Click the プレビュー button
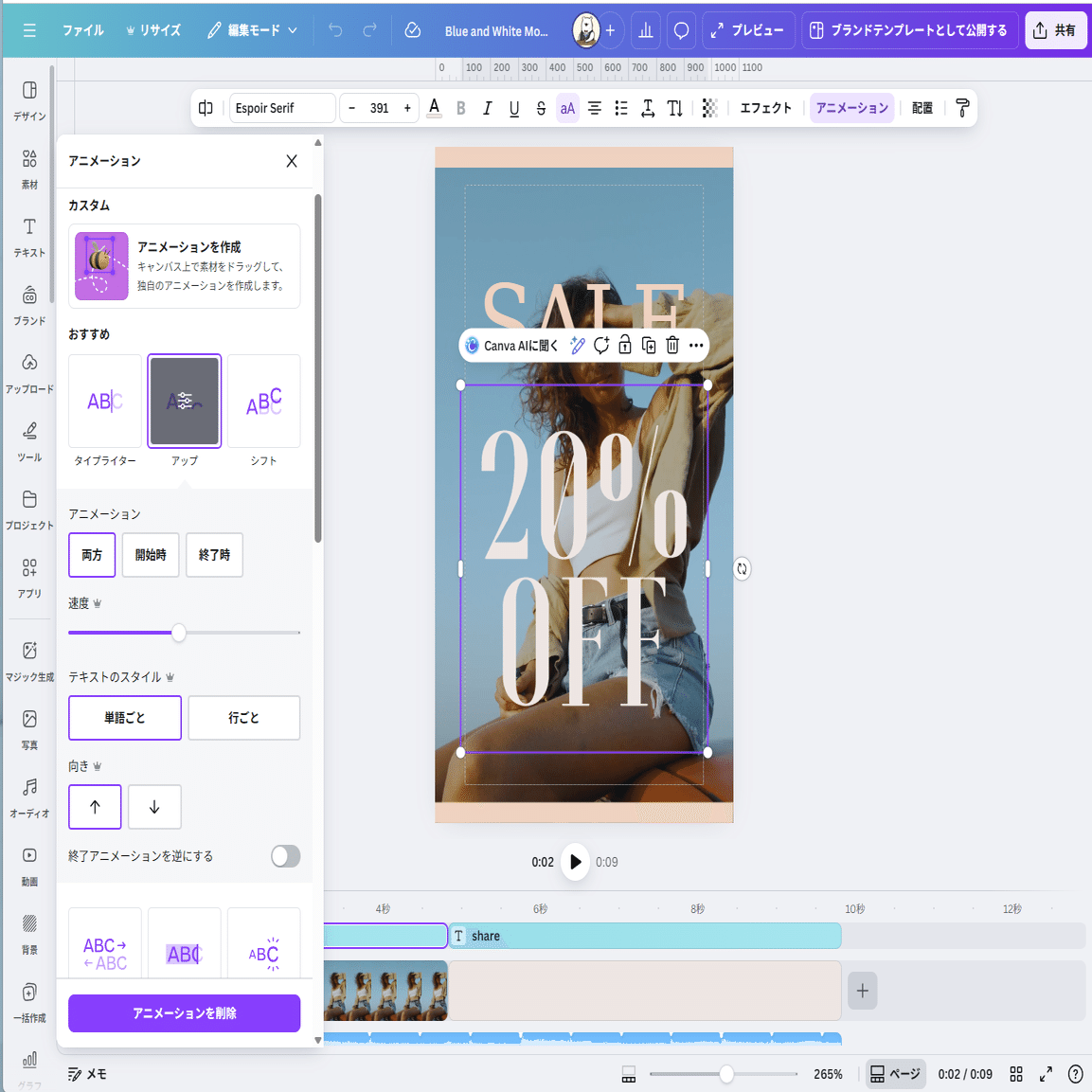Image resolution: width=1092 pixels, height=1092 pixels. 748,30
